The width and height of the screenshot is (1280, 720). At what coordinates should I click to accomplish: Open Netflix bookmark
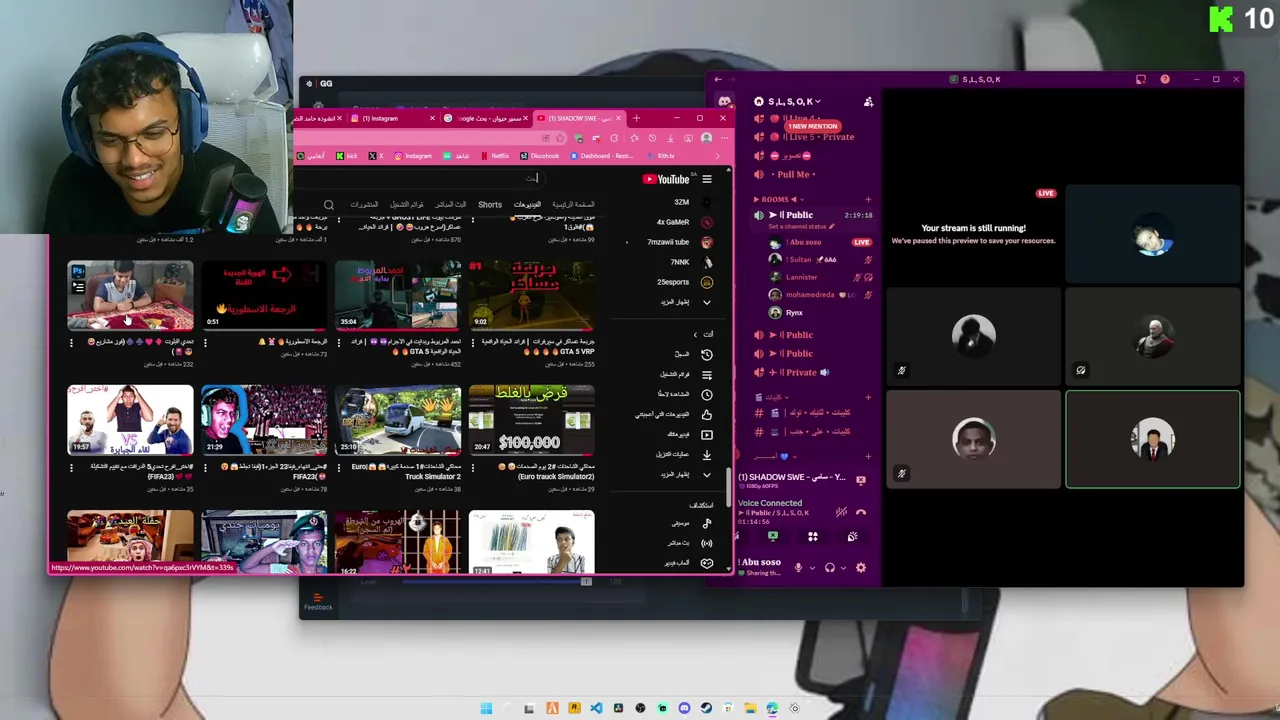pos(495,156)
